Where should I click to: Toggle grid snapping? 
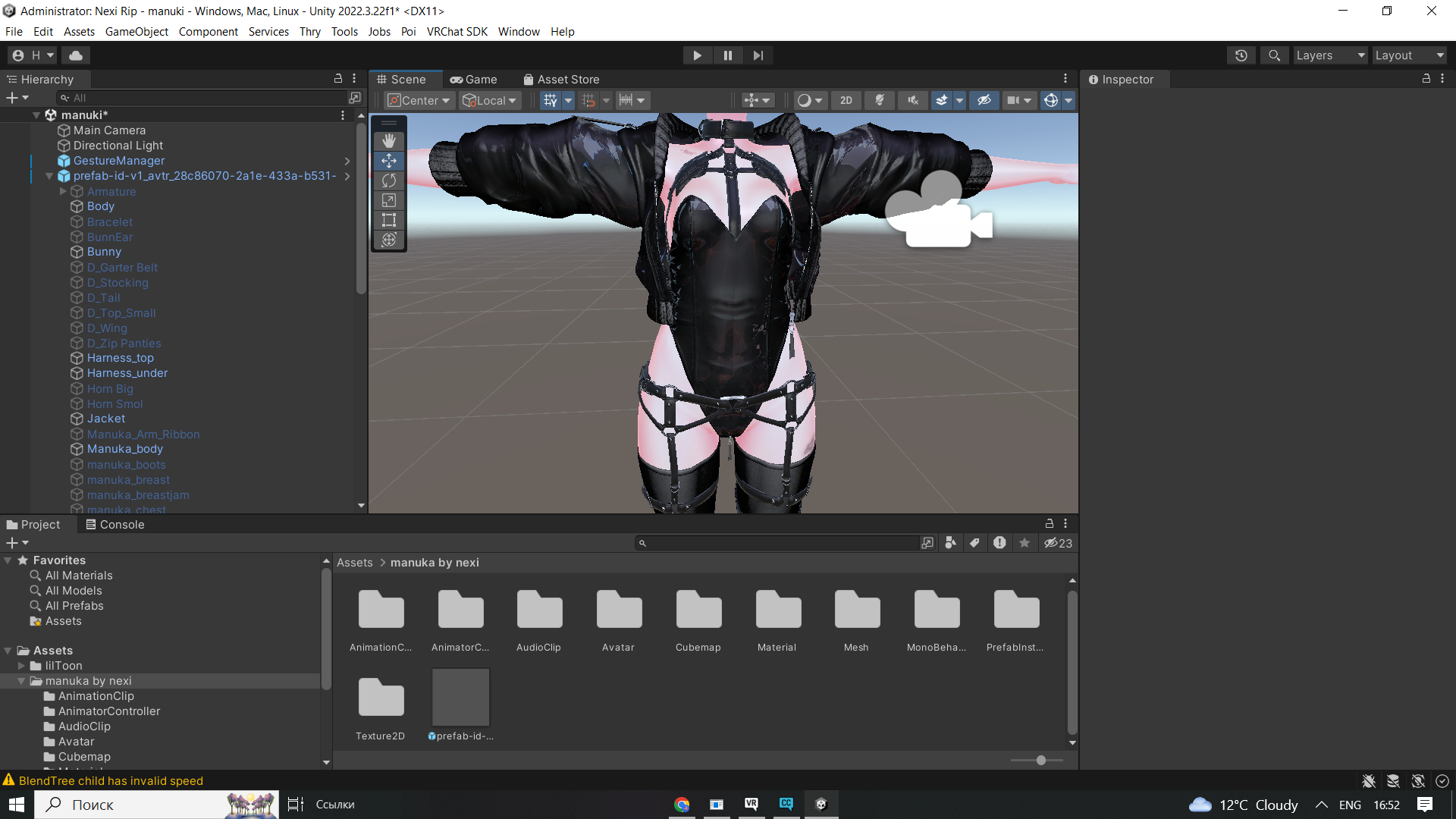pyautogui.click(x=588, y=100)
